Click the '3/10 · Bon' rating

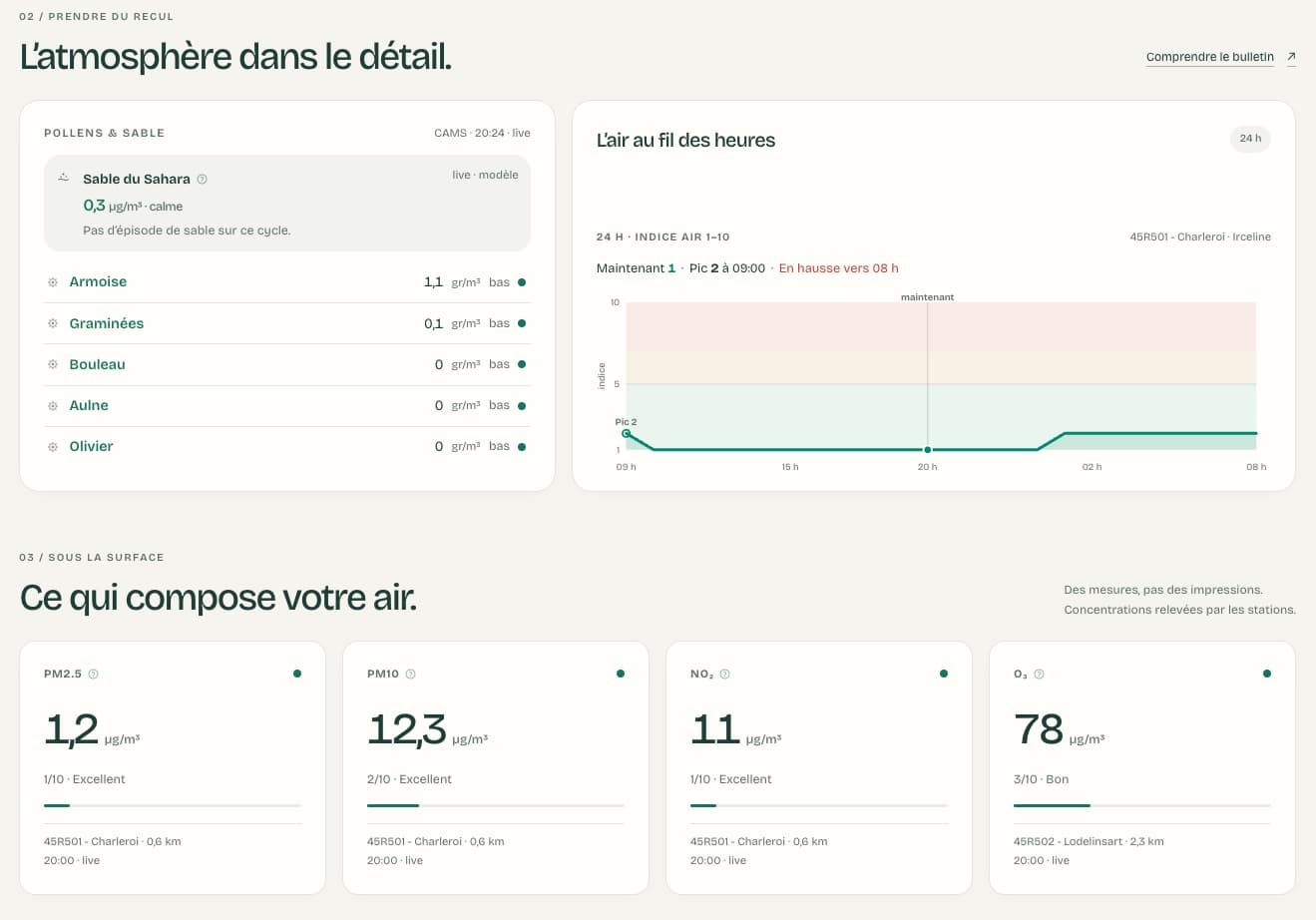(1041, 779)
